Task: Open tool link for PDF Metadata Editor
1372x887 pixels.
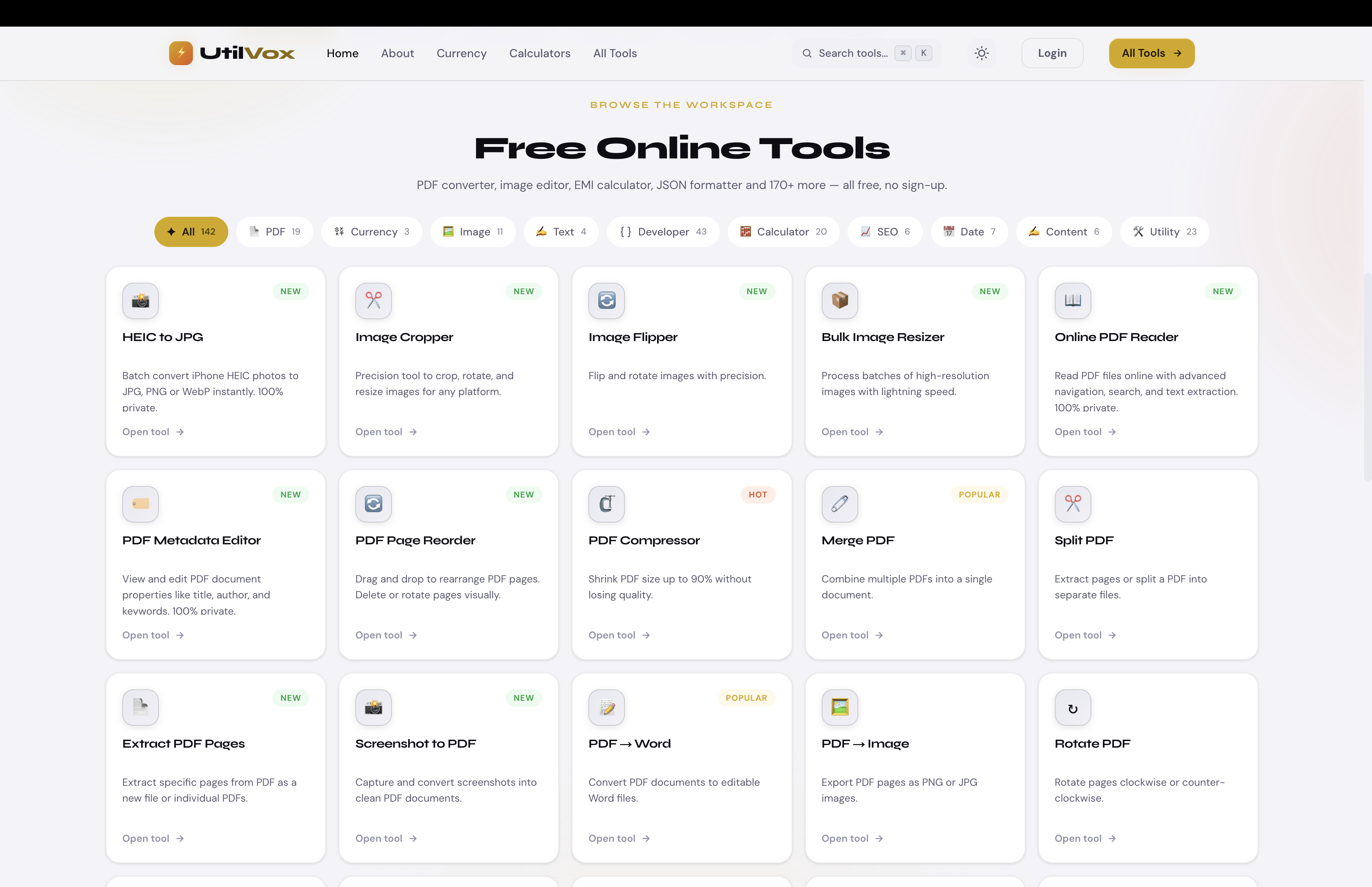Action: click(153, 635)
